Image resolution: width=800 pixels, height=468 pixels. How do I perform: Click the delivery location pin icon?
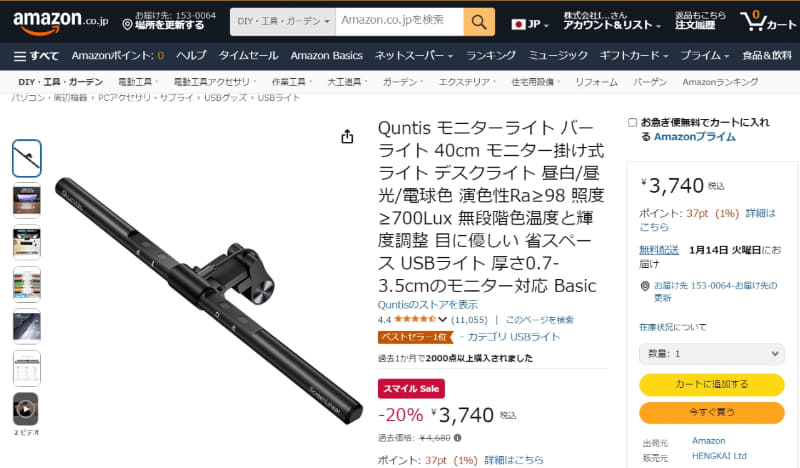pos(128,24)
